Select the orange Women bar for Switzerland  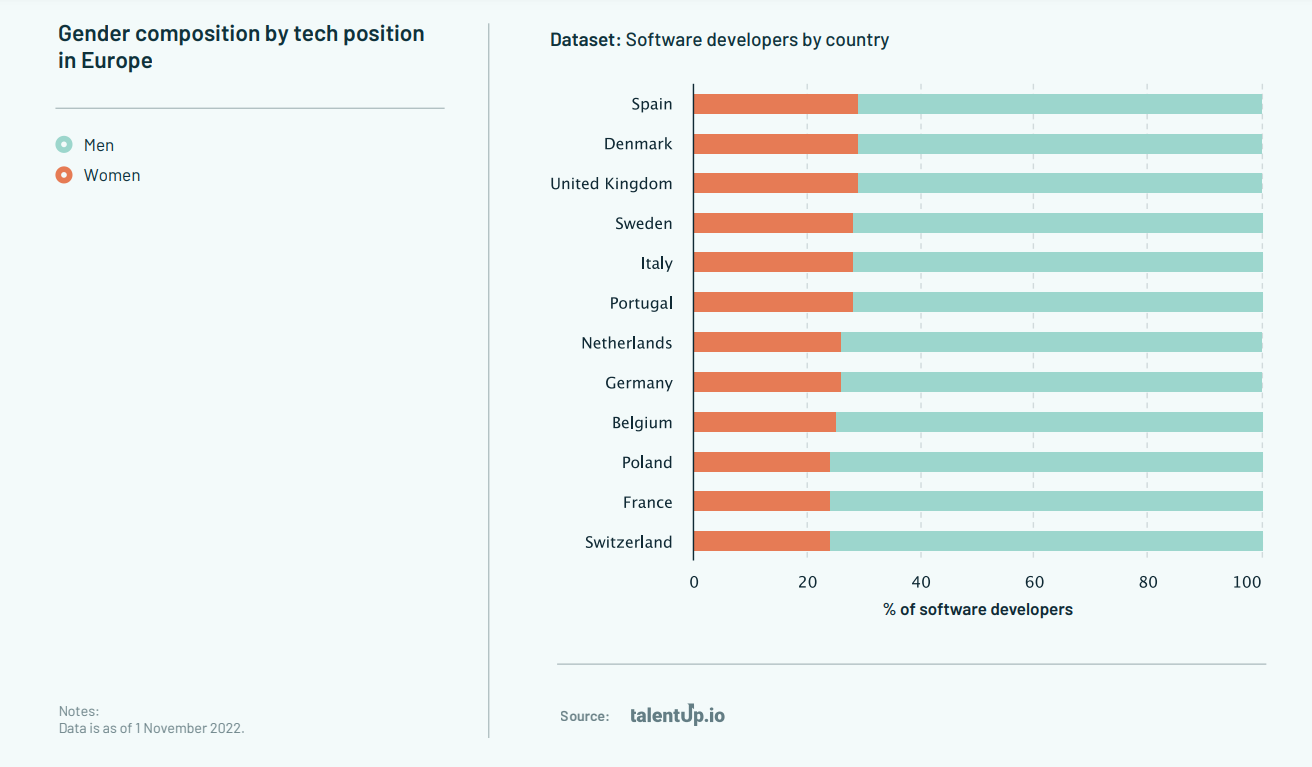pyautogui.click(x=762, y=541)
